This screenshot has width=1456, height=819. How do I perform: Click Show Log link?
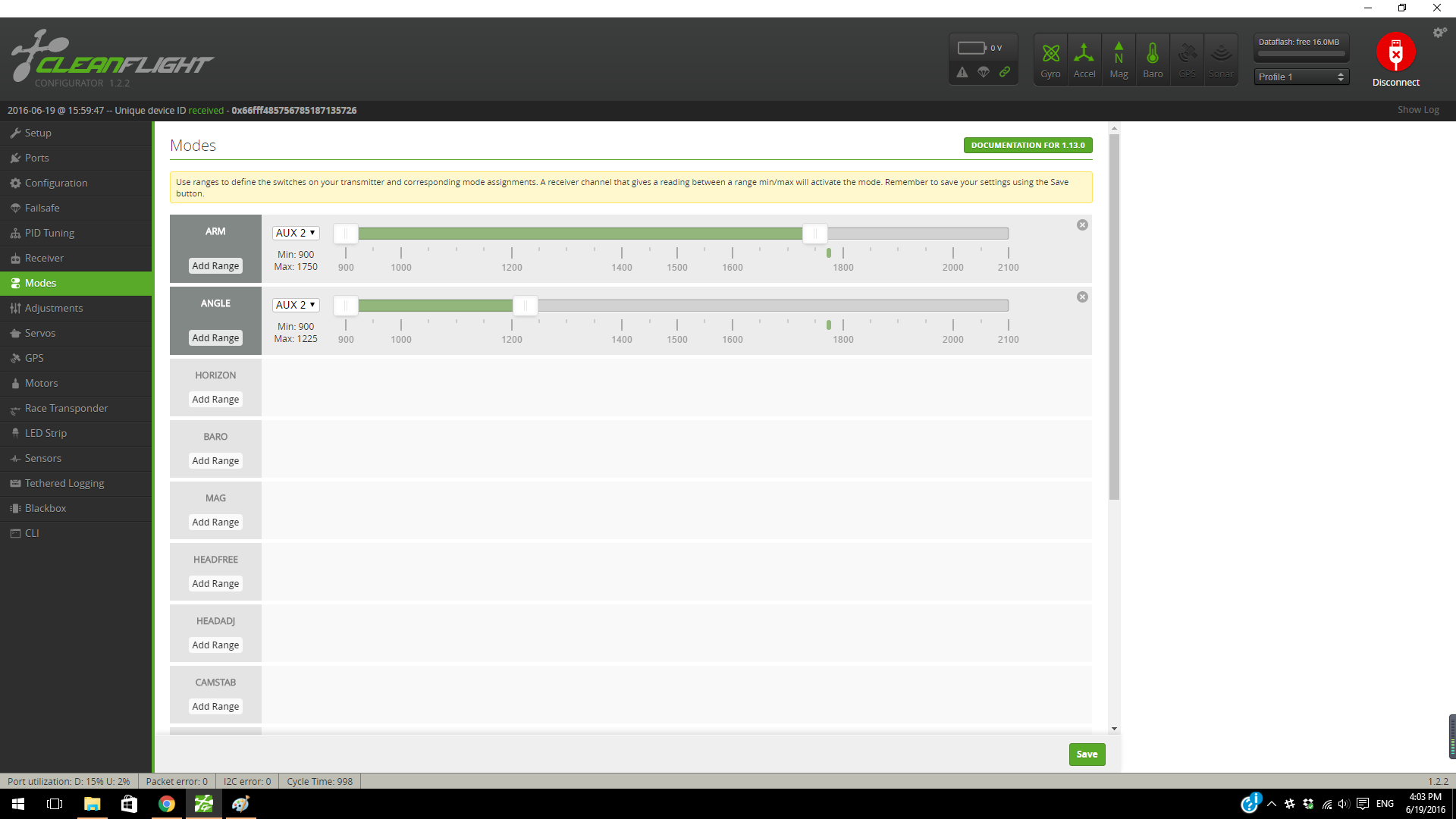(x=1418, y=110)
